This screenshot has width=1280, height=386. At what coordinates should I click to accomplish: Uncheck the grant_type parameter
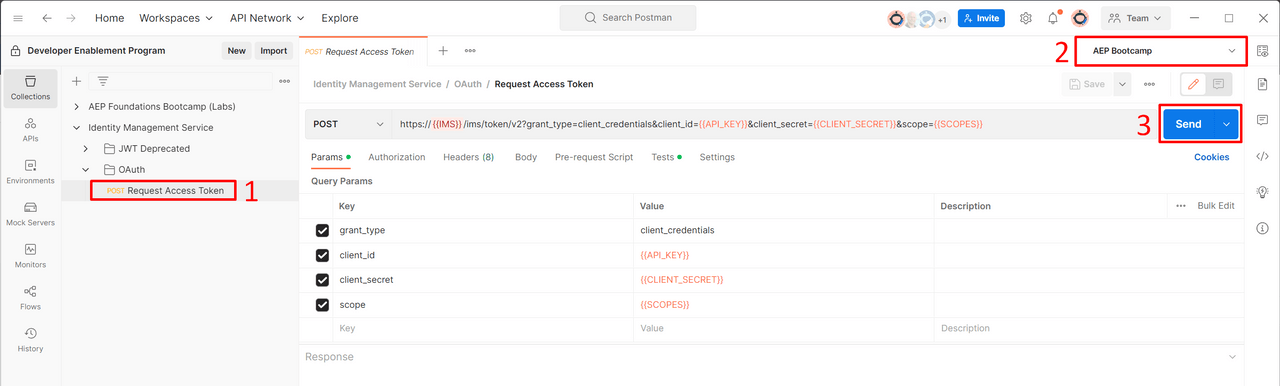click(x=322, y=230)
